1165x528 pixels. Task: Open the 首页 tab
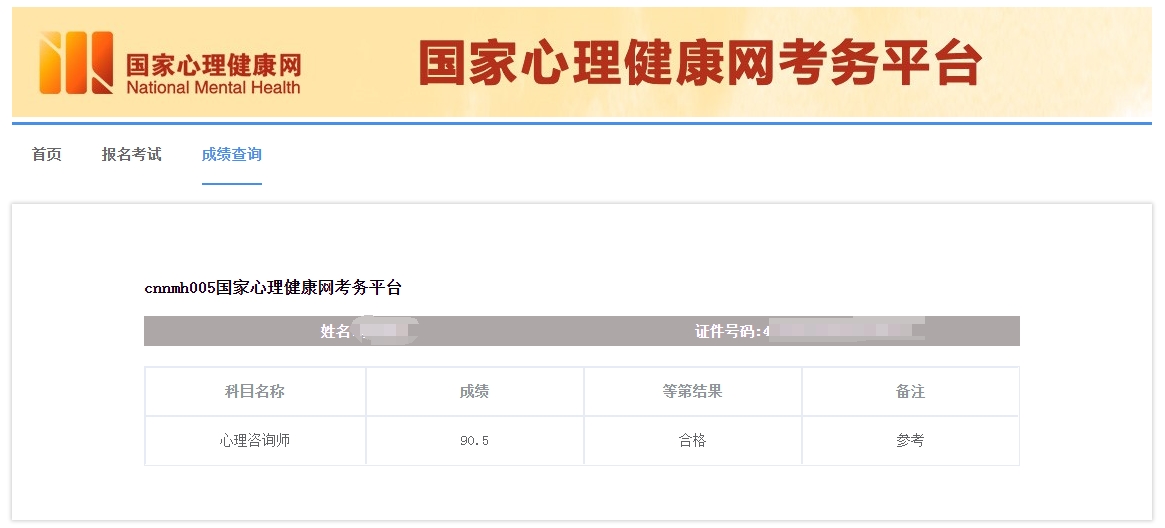[x=47, y=154]
